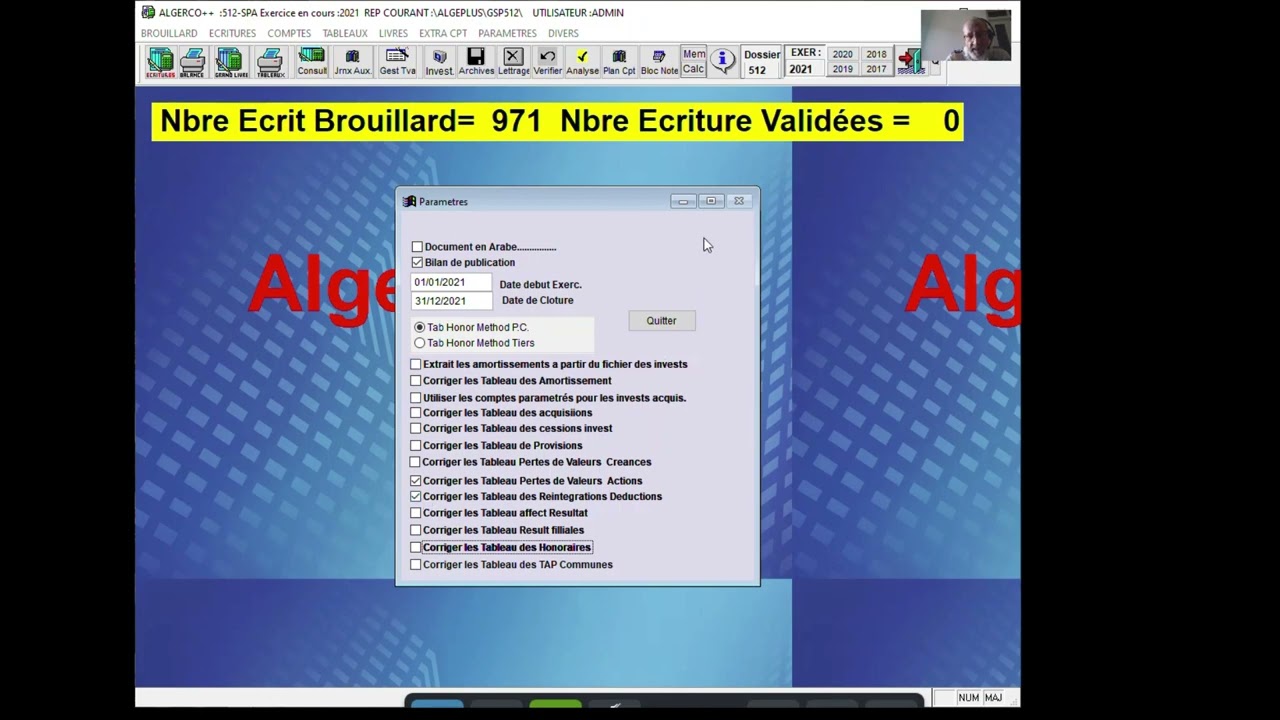Screen dimensions: 1280x720
Task: Check Corriger Tableau des cessions invest
Action: point(416,428)
